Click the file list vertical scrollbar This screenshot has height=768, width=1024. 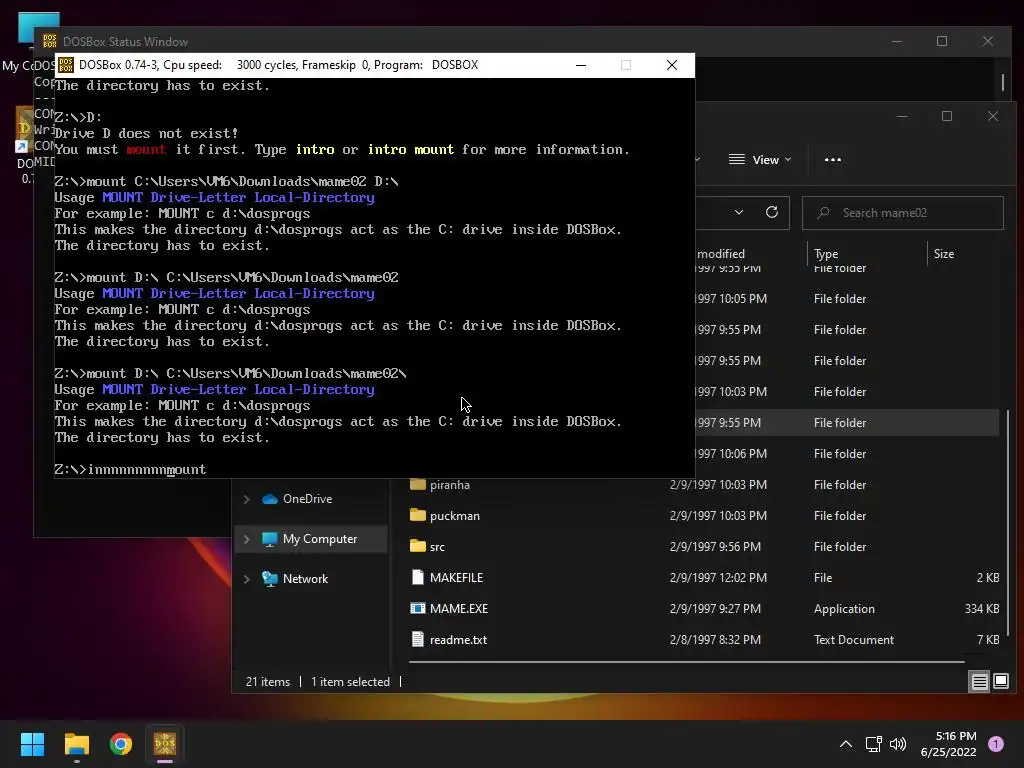pyautogui.click(x=1008, y=522)
